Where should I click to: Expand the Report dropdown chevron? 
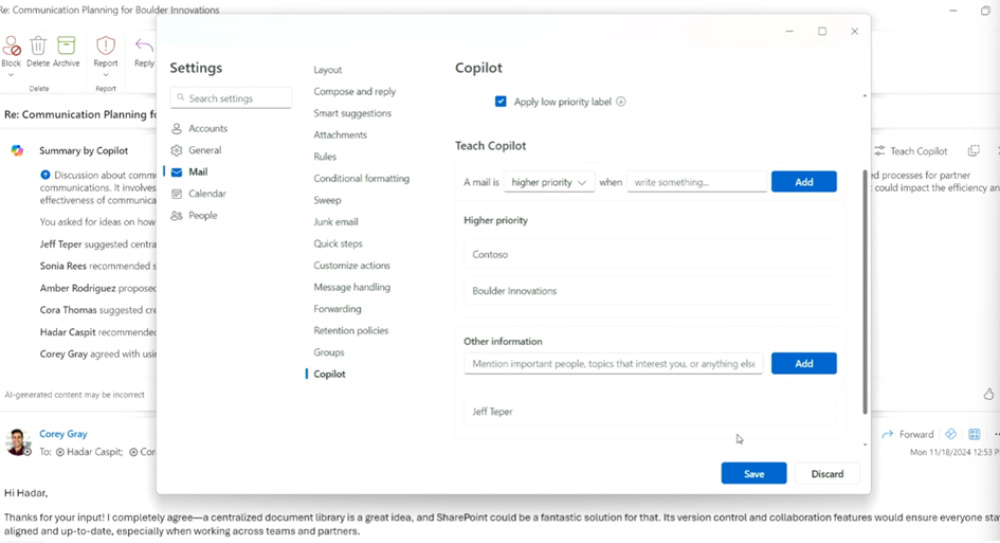(106, 75)
